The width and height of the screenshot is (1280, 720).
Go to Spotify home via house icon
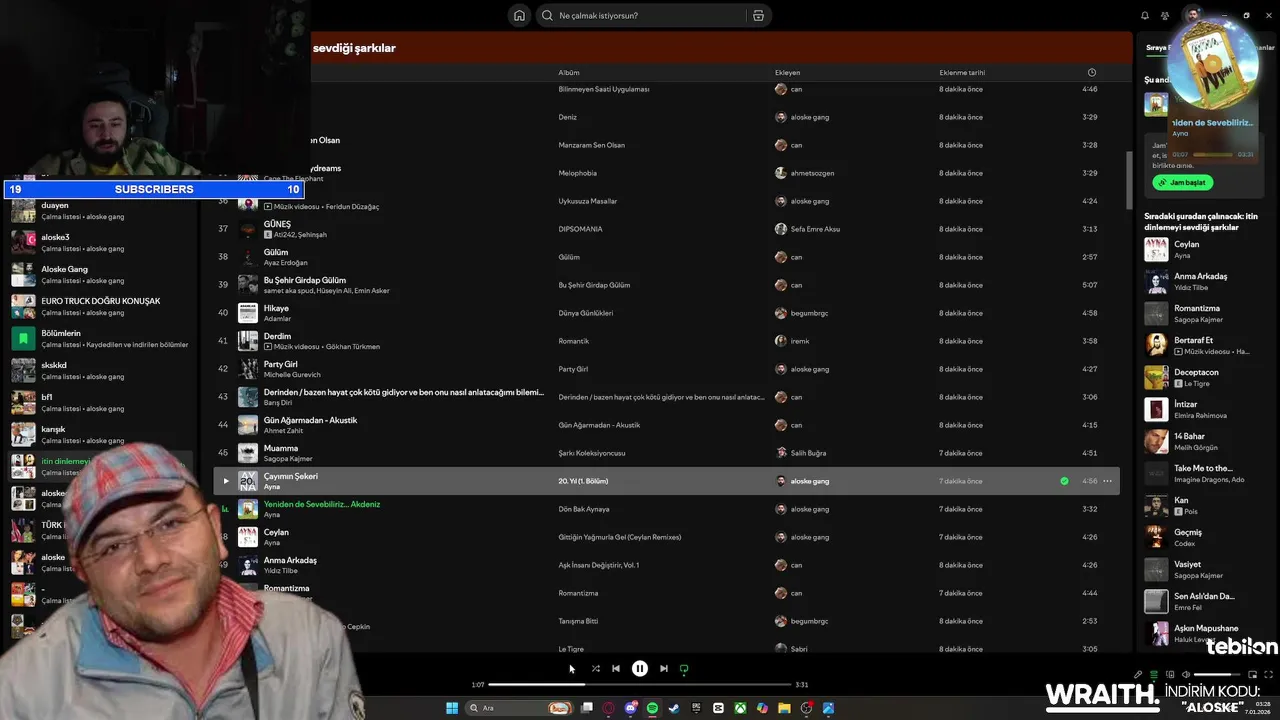coord(519,15)
